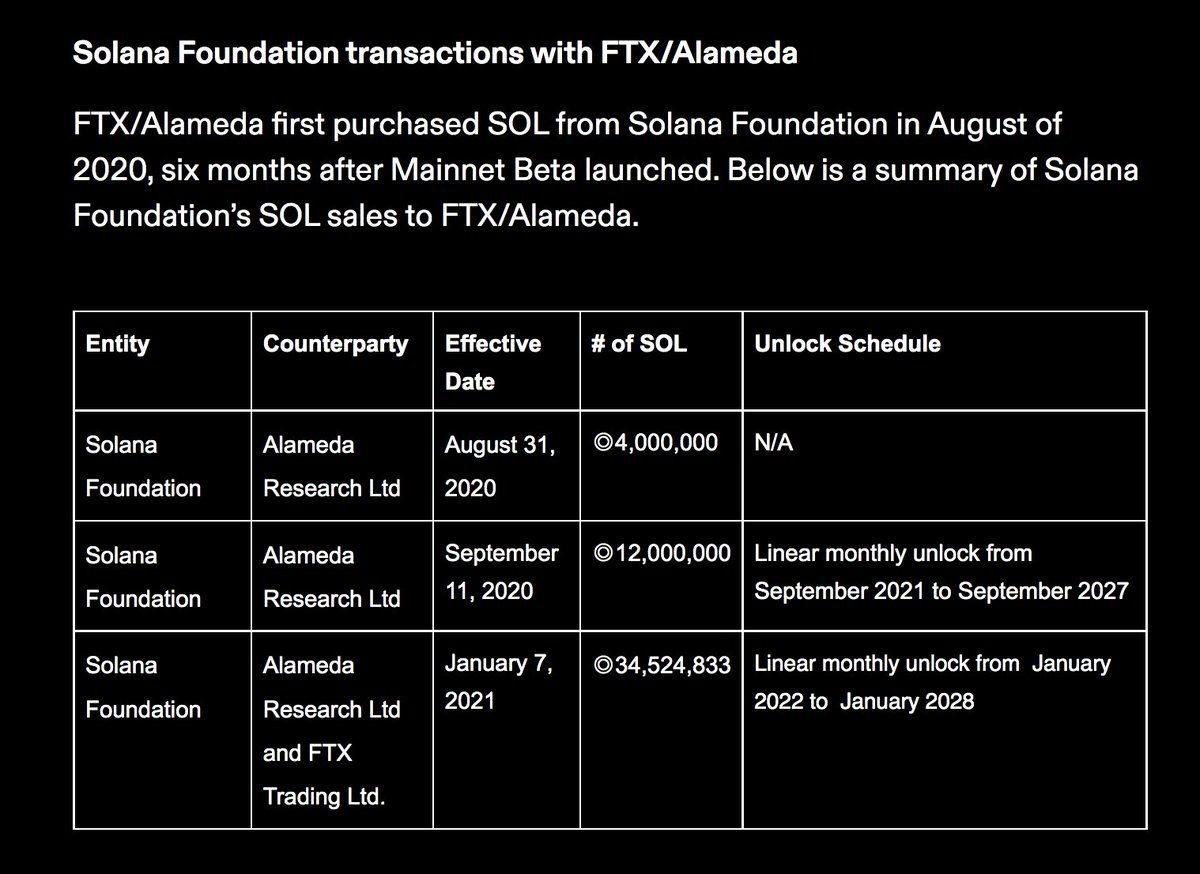Click the SOL symbol before 34,524,833
Viewport: 1200px width, 874px height.
602,665
